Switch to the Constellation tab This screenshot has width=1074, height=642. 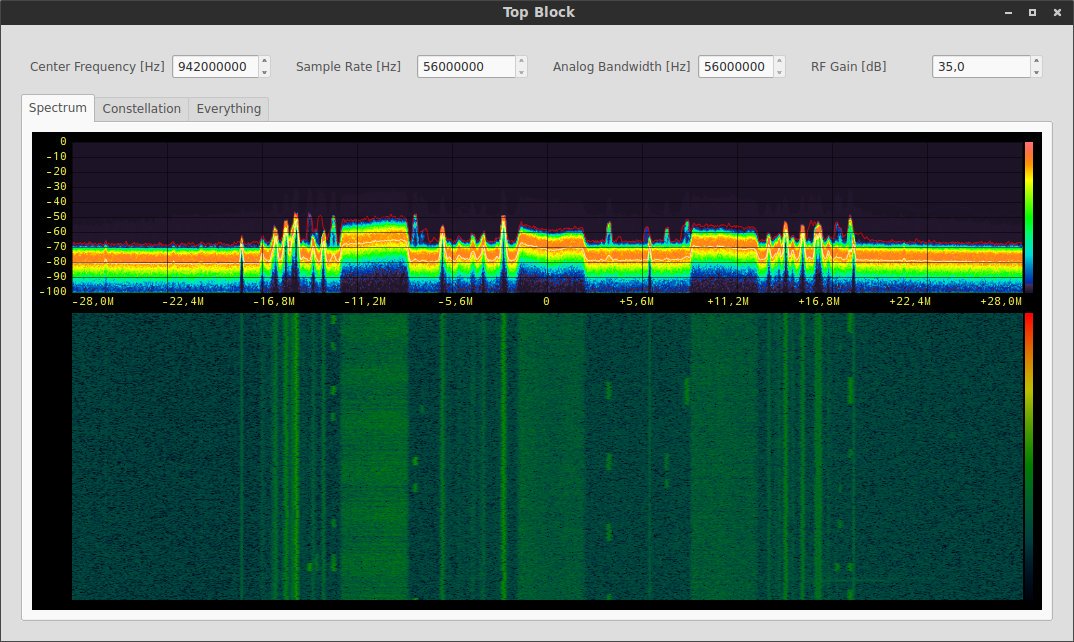(x=142, y=109)
